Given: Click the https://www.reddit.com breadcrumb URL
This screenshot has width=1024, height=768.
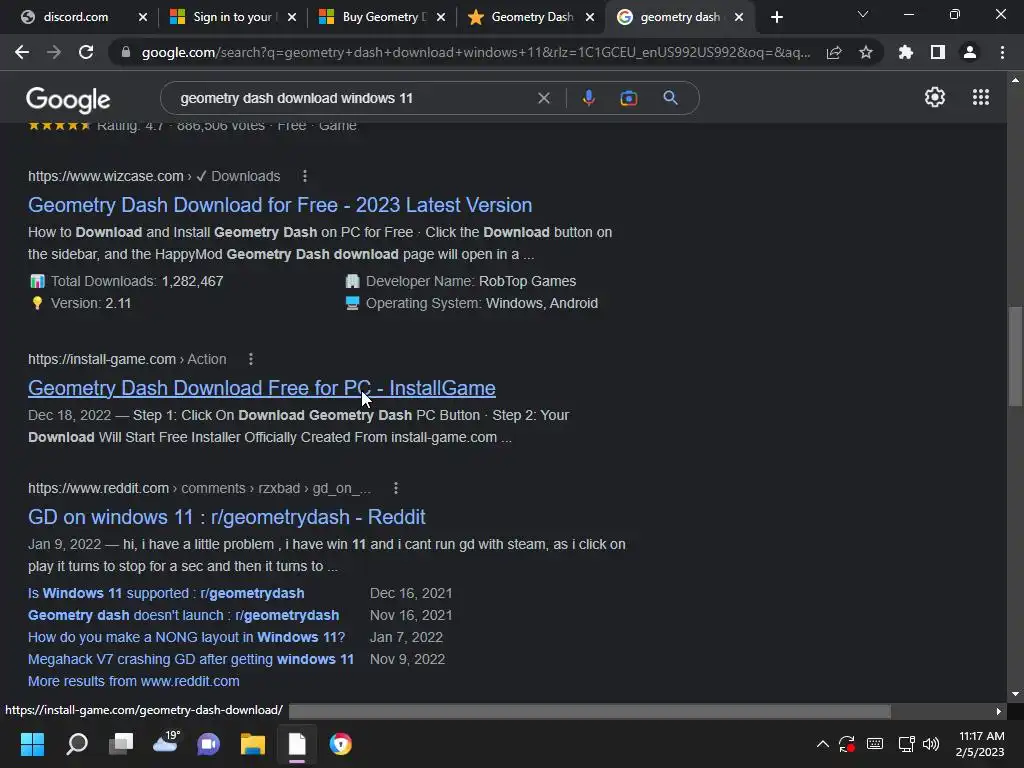Looking at the screenshot, I should (x=99, y=488).
